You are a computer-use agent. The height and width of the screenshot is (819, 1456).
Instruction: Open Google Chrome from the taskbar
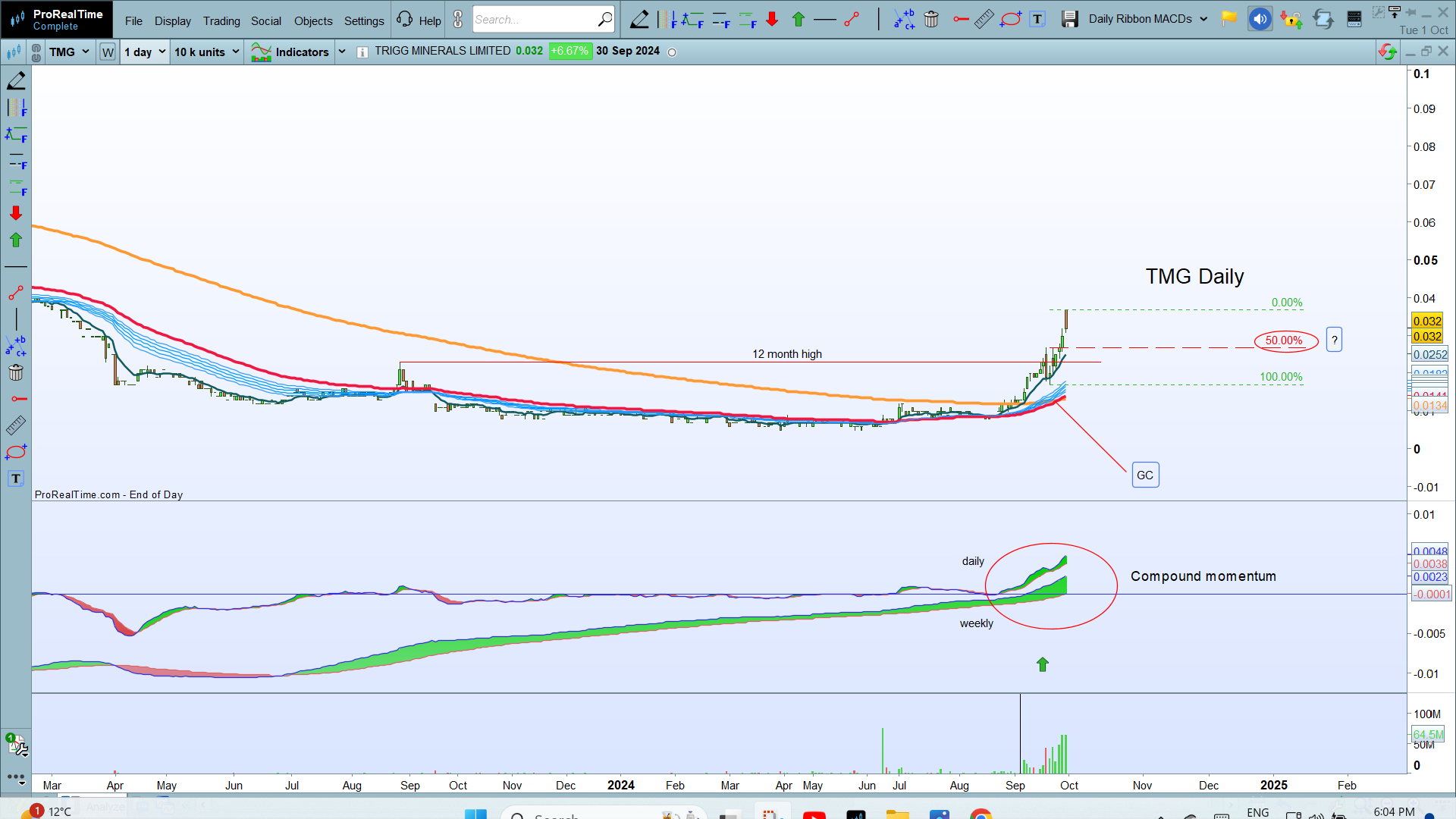[981, 813]
